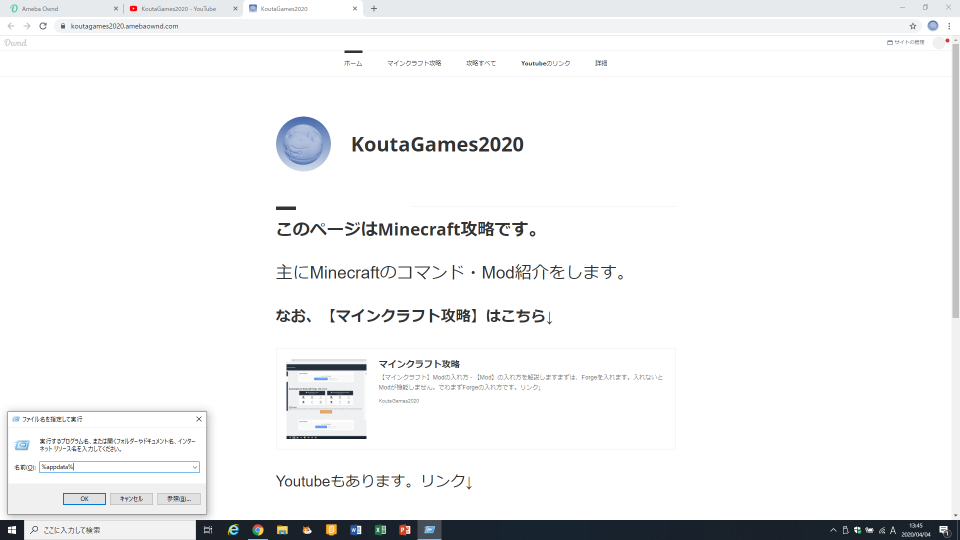Viewport: 960px width, 540px height.
Task: Click the heading このページはMinecraft攻略です。
Action: [x=408, y=230]
